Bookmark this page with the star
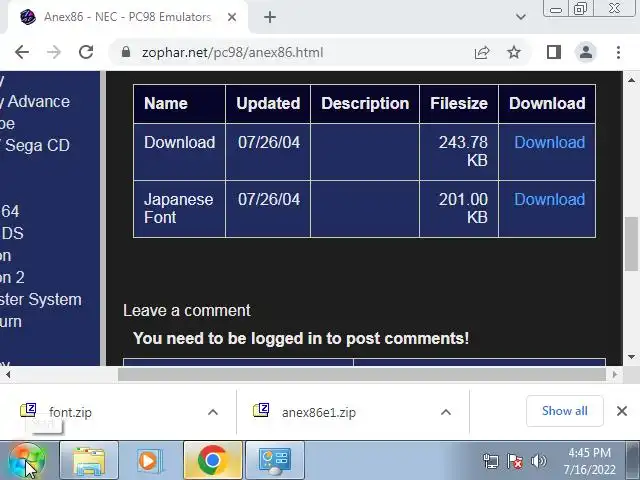The height and width of the screenshot is (480, 640). [513, 52]
